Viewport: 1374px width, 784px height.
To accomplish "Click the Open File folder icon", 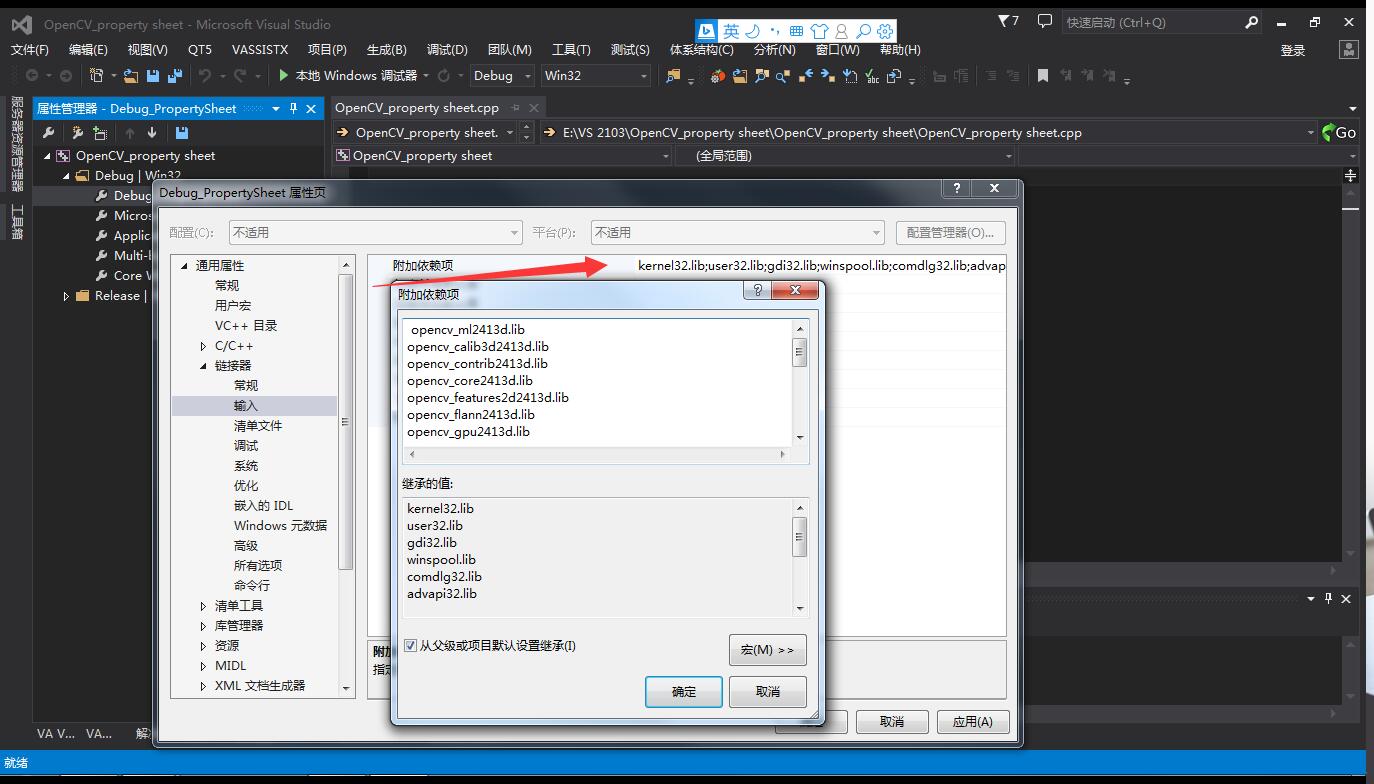I will click(131, 76).
